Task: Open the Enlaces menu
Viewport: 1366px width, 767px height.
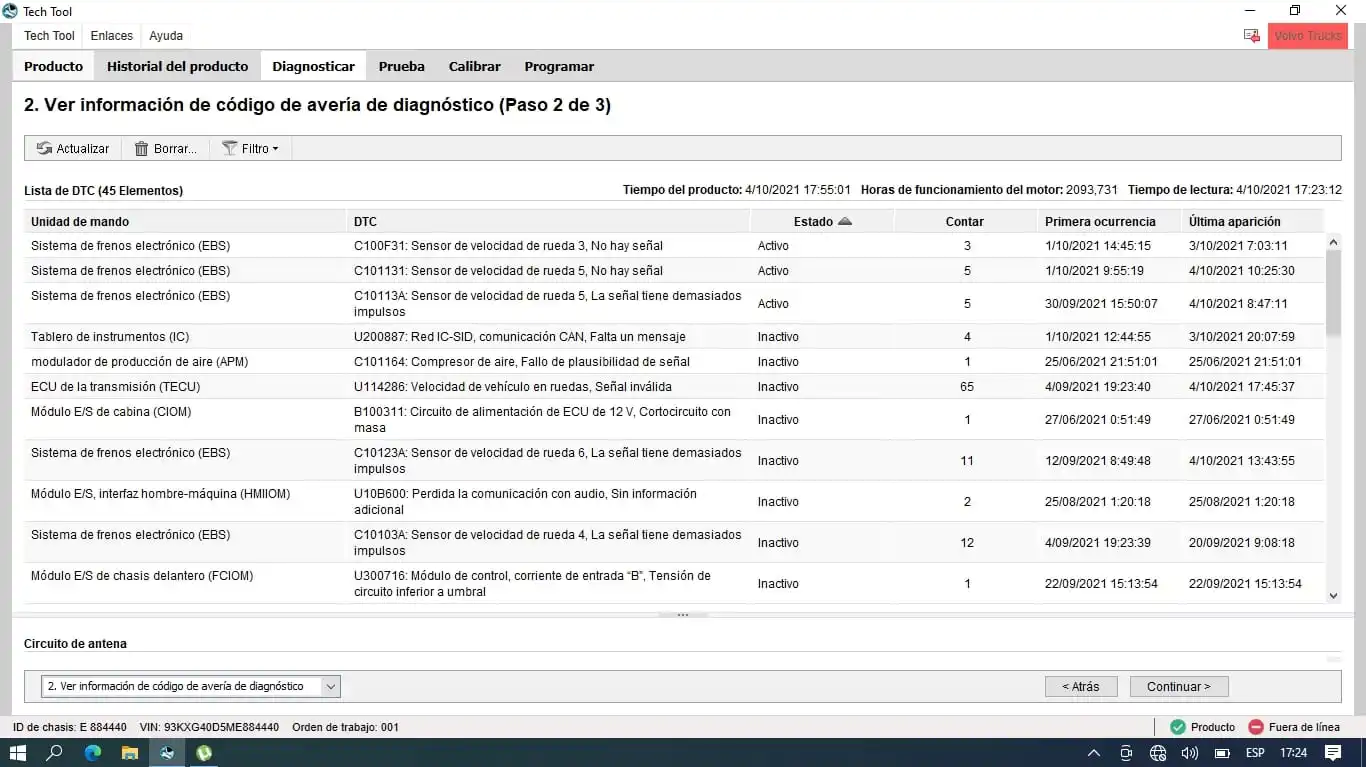Action: [x=111, y=36]
